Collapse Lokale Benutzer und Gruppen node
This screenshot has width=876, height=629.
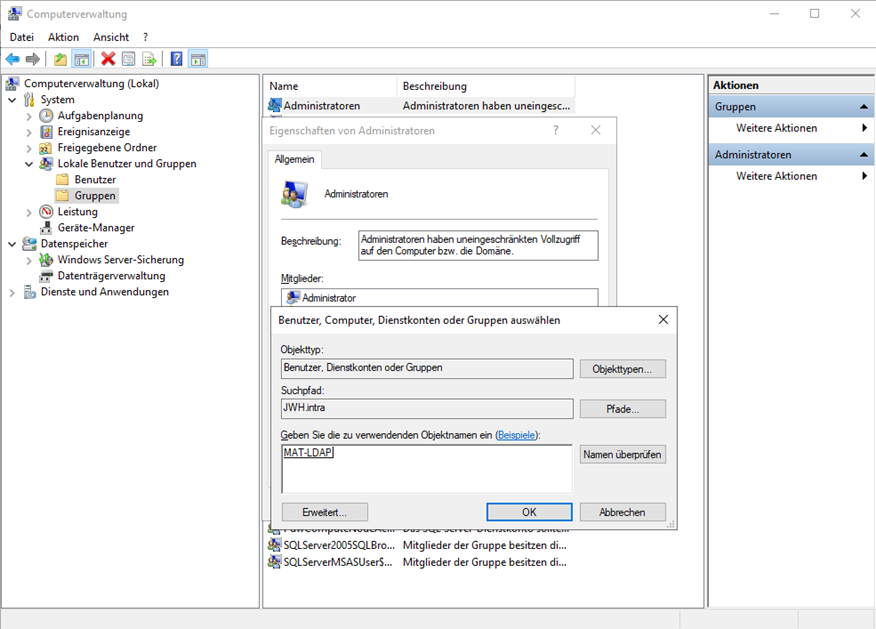coord(29,164)
